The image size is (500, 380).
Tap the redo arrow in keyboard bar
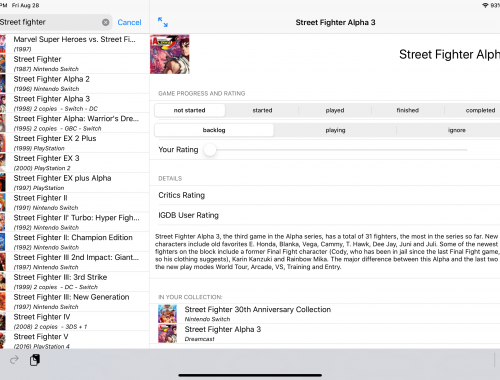[x=14, y=360]
